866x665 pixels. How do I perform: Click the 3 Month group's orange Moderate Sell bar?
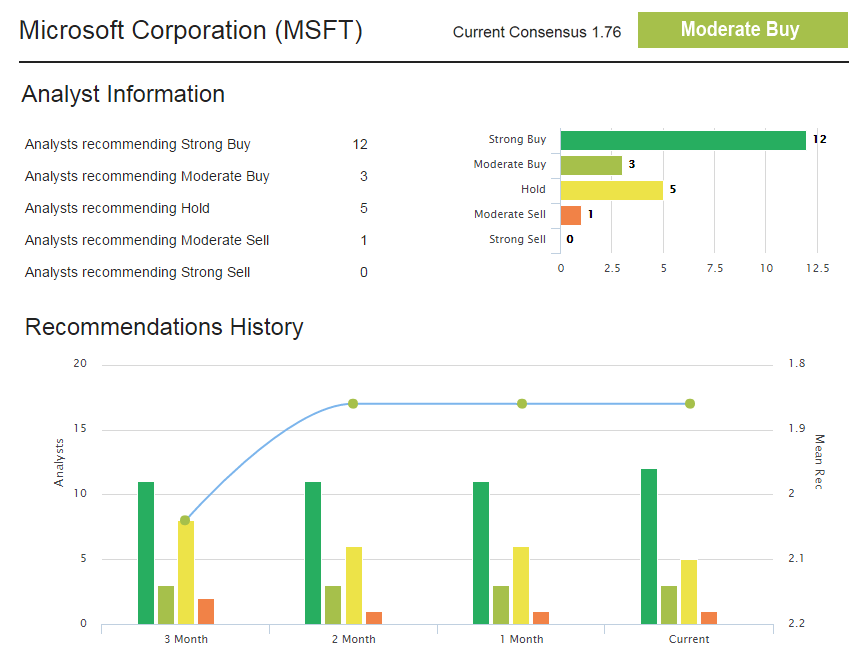(206, 611)
